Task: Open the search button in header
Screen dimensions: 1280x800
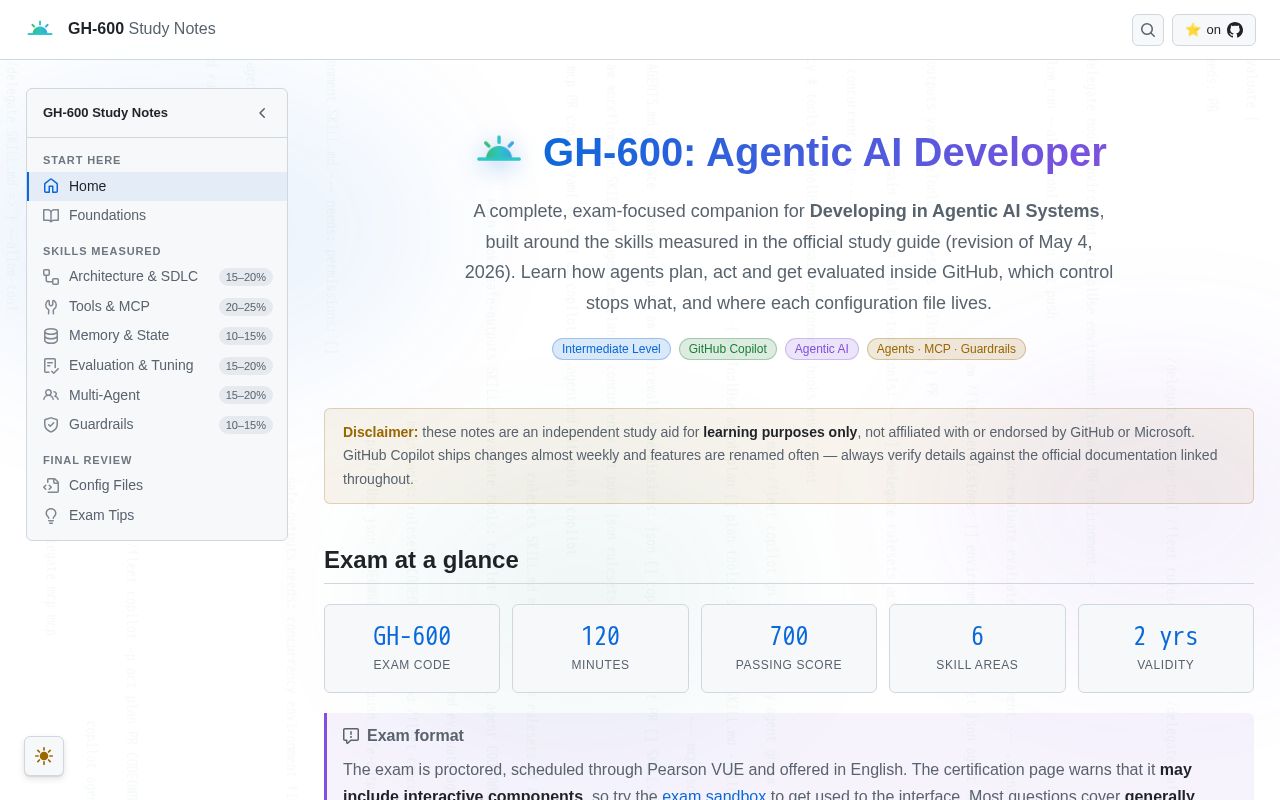Action: (1148, 30)
